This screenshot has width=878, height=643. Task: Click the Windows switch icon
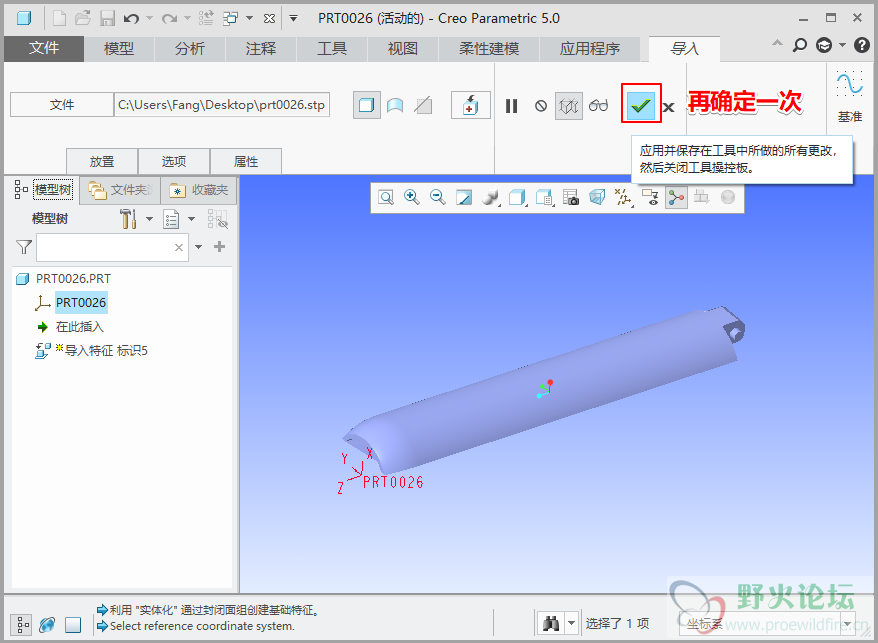click(x=231, y=18)
